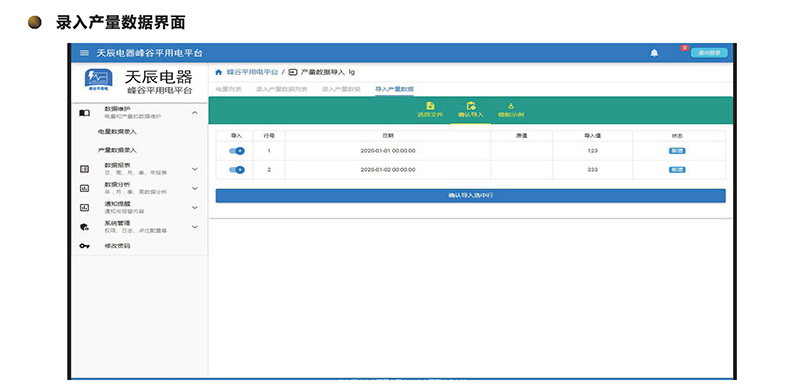Screen dimensions: 796x384
Task: Open the hamburger menu in header
Action: [x=85, y=53]
